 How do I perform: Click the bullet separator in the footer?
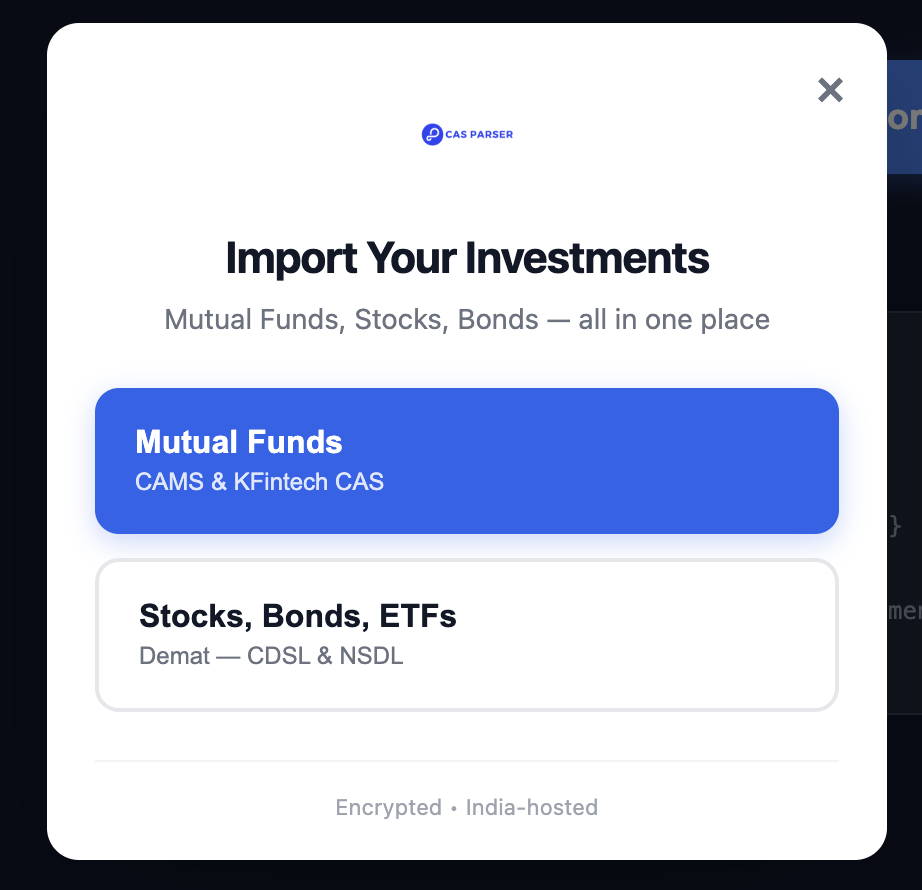pyautogui.click(x=454, y=807)
